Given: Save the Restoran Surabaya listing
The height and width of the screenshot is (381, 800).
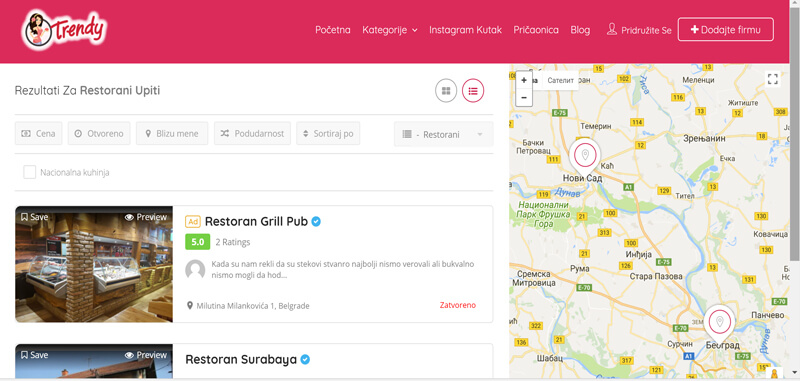Looking at the screenshot, I should (34, 355).
